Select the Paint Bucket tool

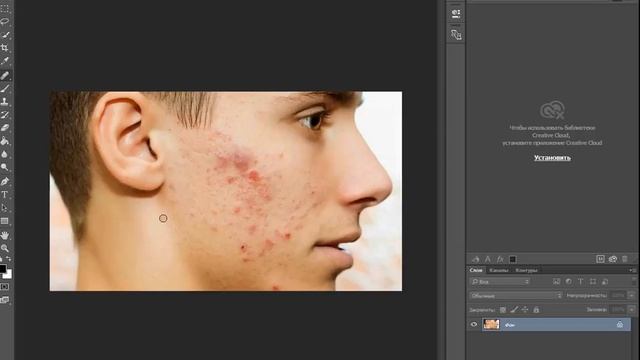(x=4, y=141)
